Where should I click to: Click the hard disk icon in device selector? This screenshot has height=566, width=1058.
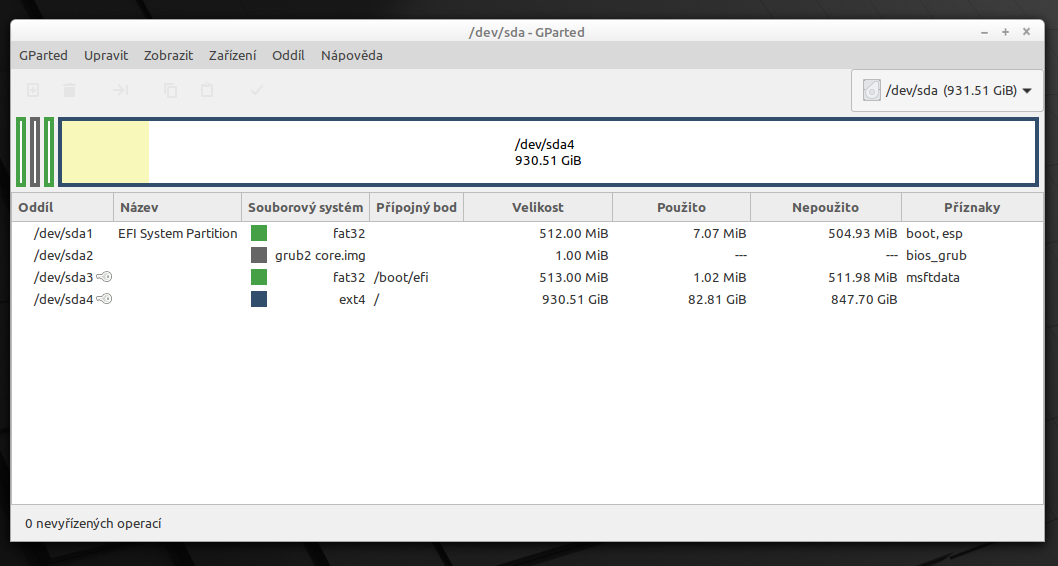(x=871, y=90)
